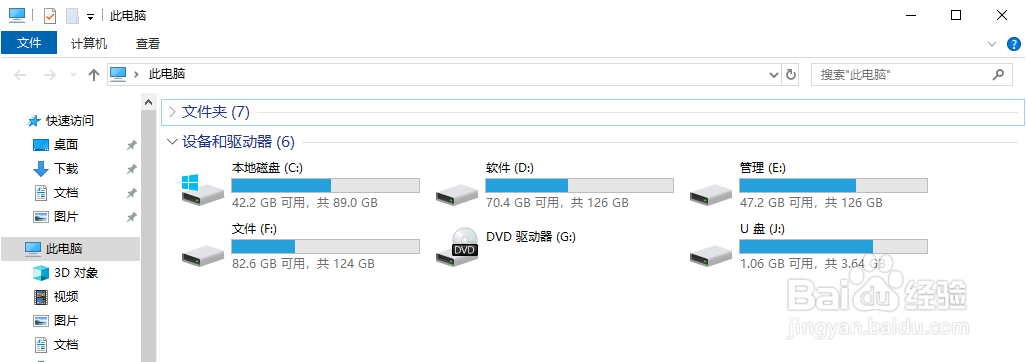Select the DVD drive (G:) icon
Viewport: 1026px width, 362px height.
457,247
